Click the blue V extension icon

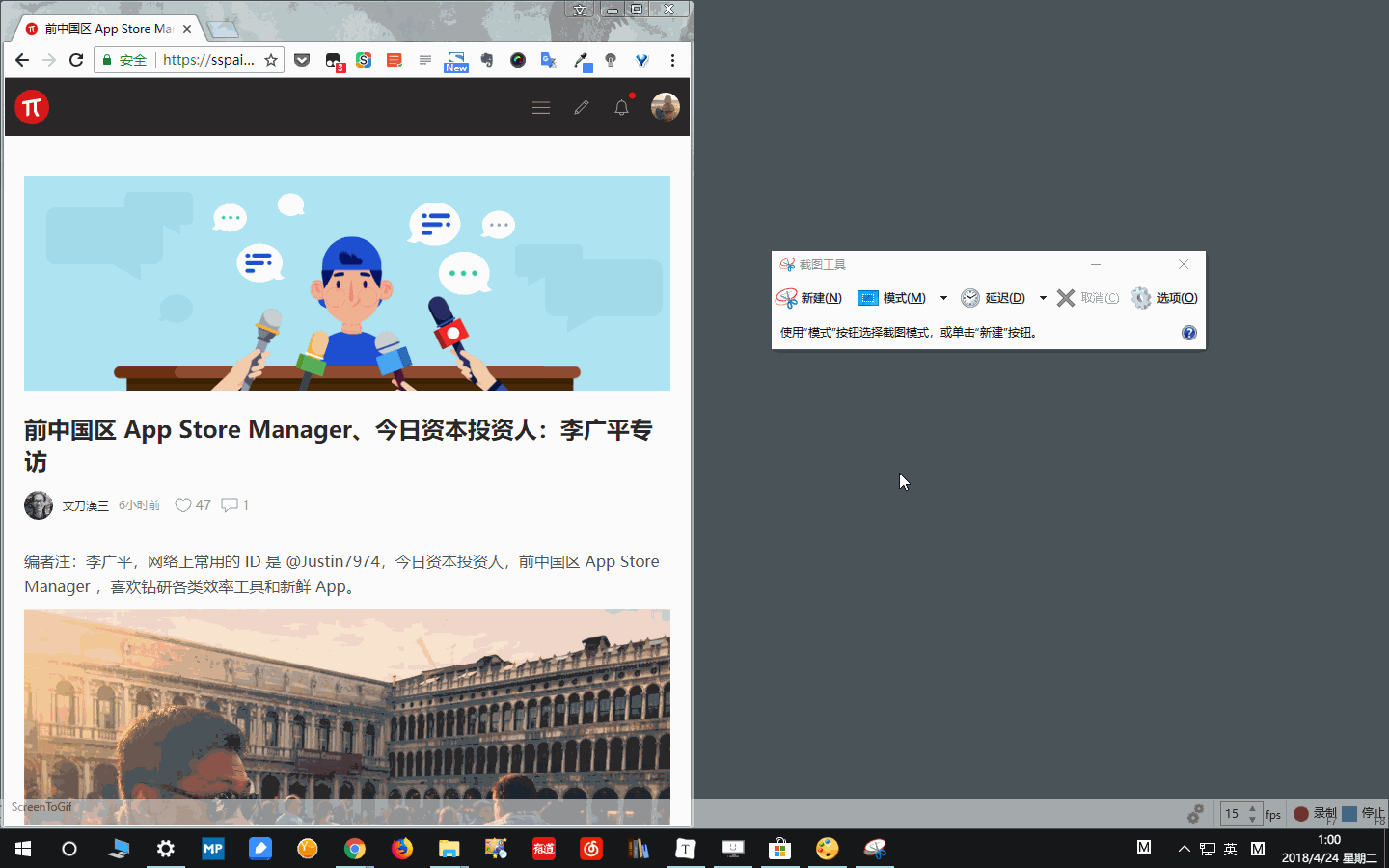pos(641,60)
